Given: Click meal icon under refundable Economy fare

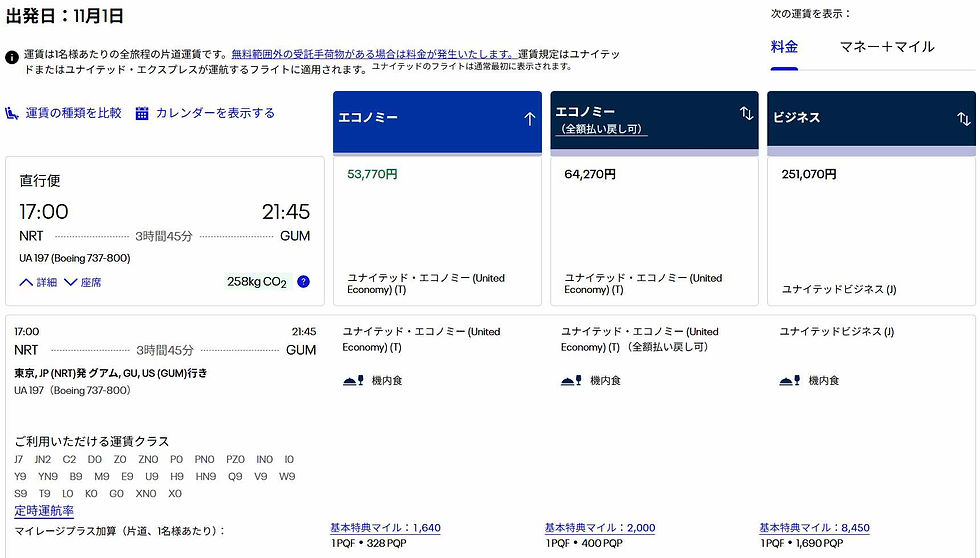Looking at the screenshot, I should [x=571, y=381].
